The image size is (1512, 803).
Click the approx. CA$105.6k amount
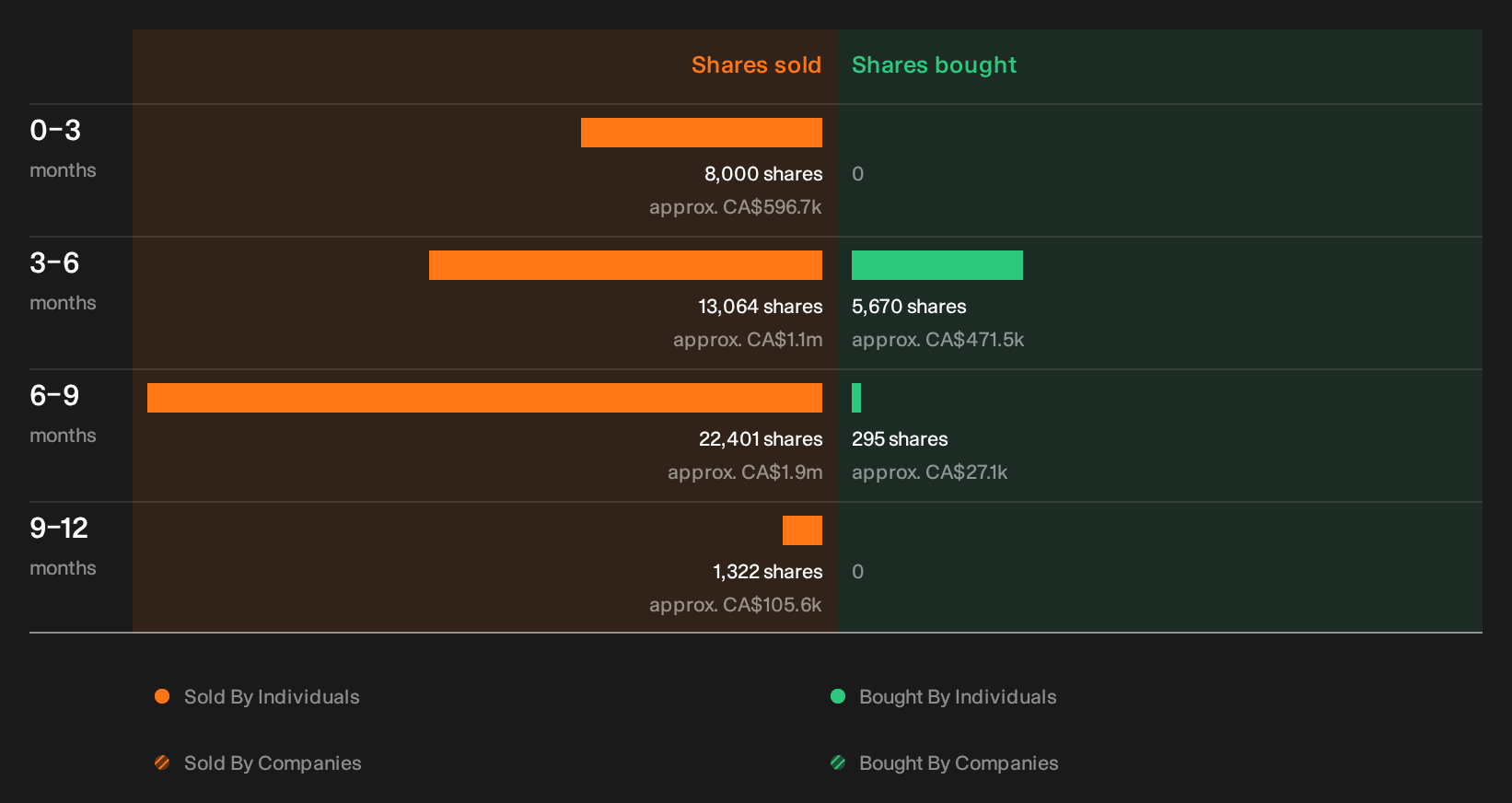(735, 605)
